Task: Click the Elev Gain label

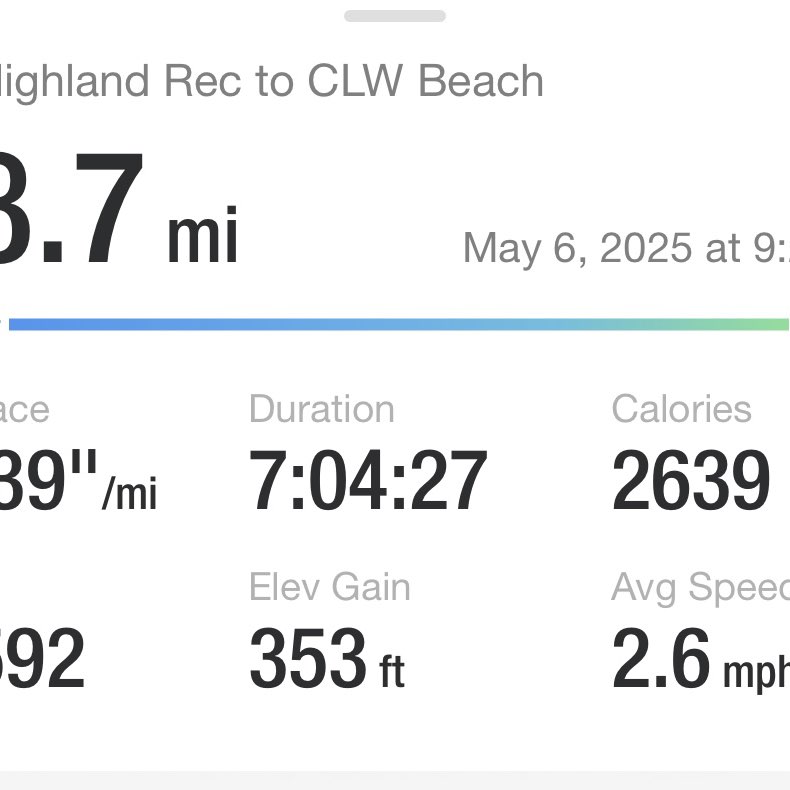Action: click(x=329, y=587)
